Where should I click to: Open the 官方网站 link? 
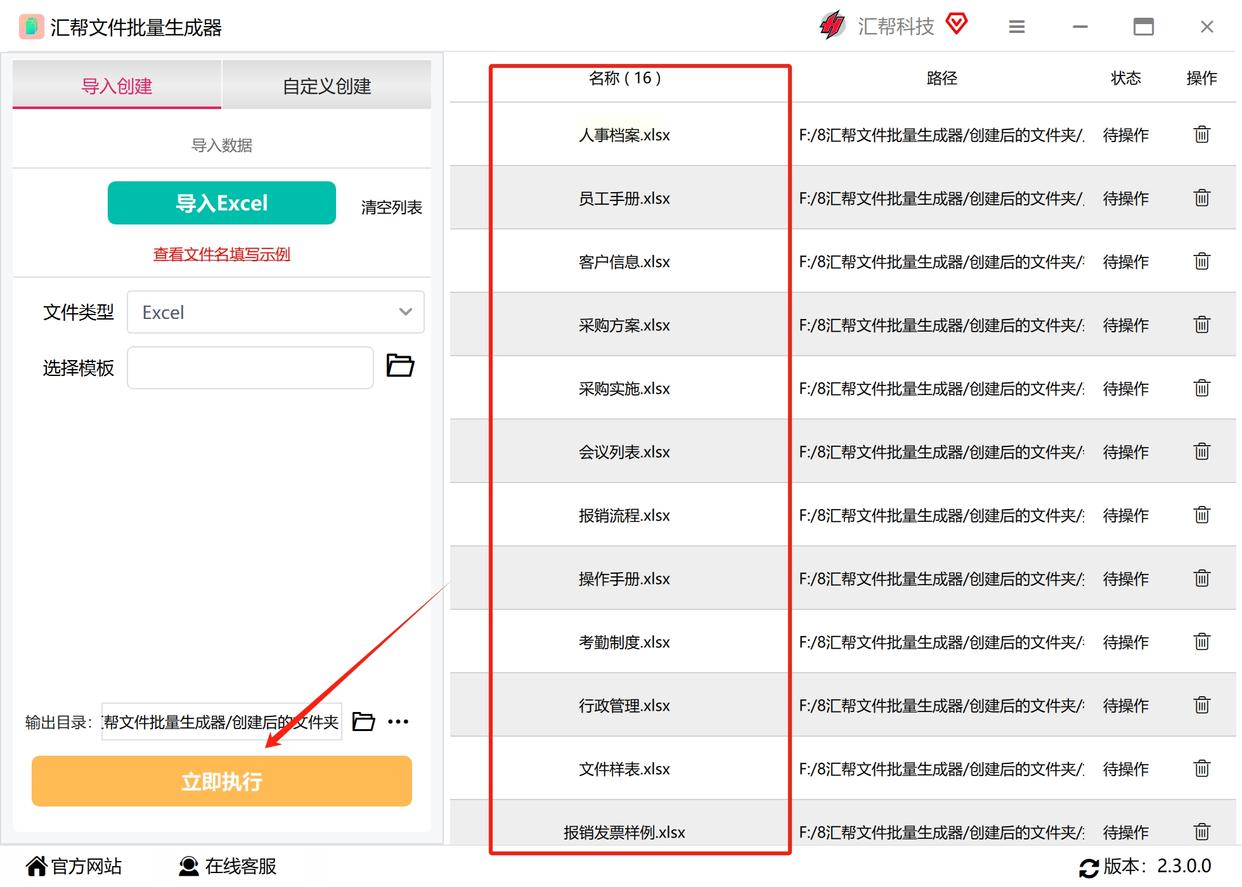pyautogui.click(x=74, y=866)
